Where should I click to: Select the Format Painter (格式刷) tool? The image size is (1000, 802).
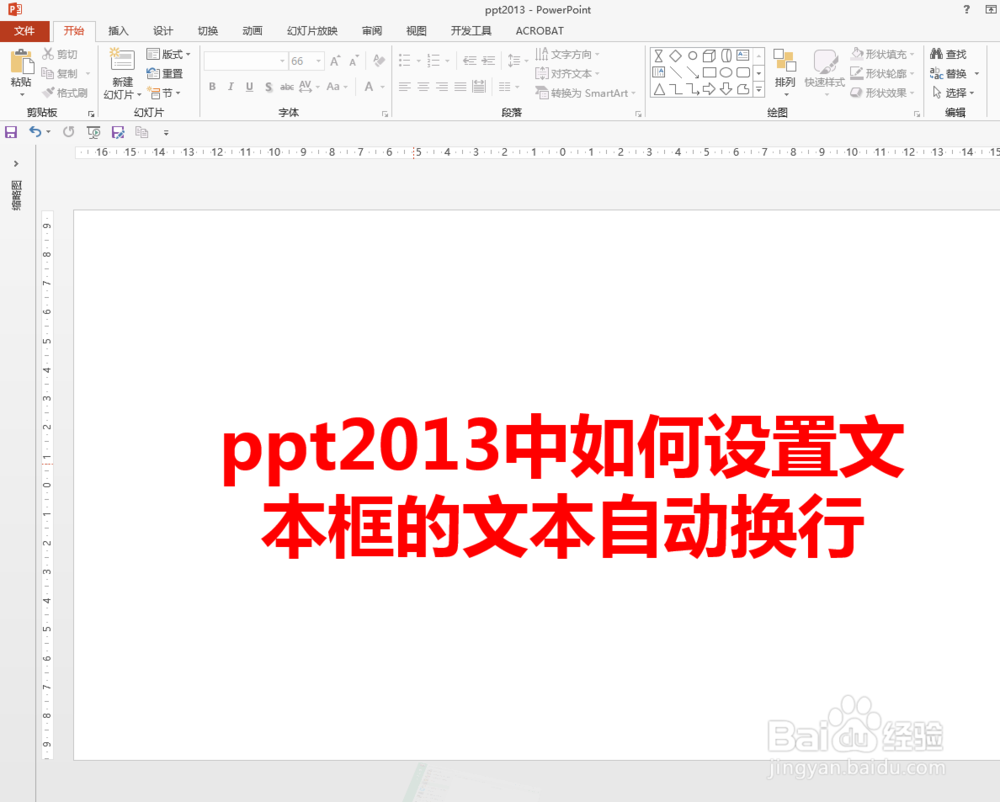(64, 92)
